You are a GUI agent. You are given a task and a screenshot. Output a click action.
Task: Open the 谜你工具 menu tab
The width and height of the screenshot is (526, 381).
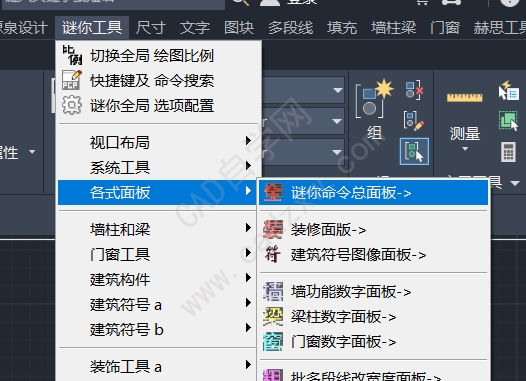92,28
